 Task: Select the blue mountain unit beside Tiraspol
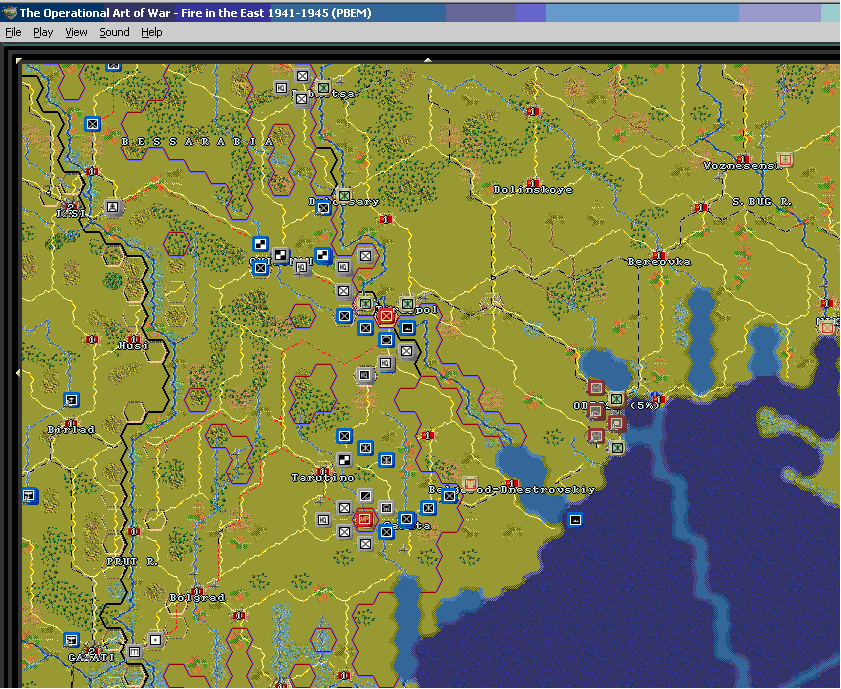tap(408, 327)
